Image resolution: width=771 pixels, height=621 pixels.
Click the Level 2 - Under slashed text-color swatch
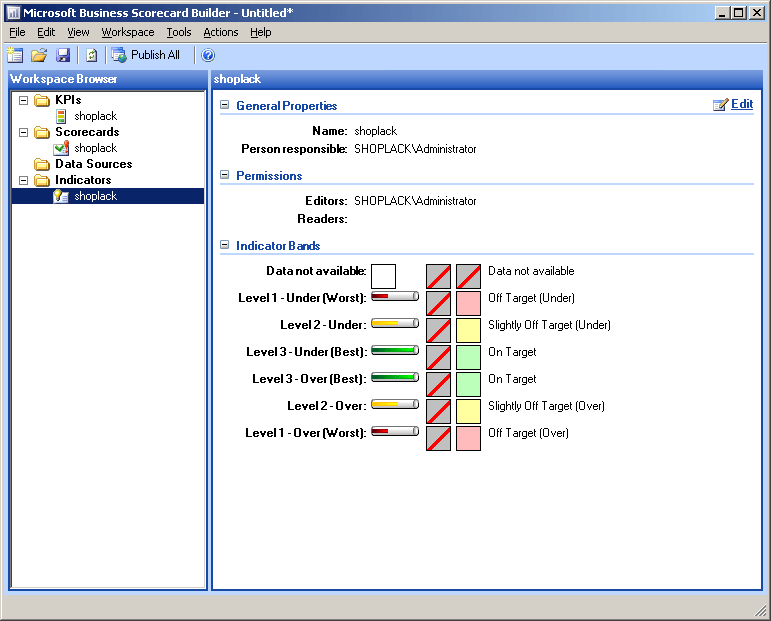pyautogui.click(x=439, y=330)
